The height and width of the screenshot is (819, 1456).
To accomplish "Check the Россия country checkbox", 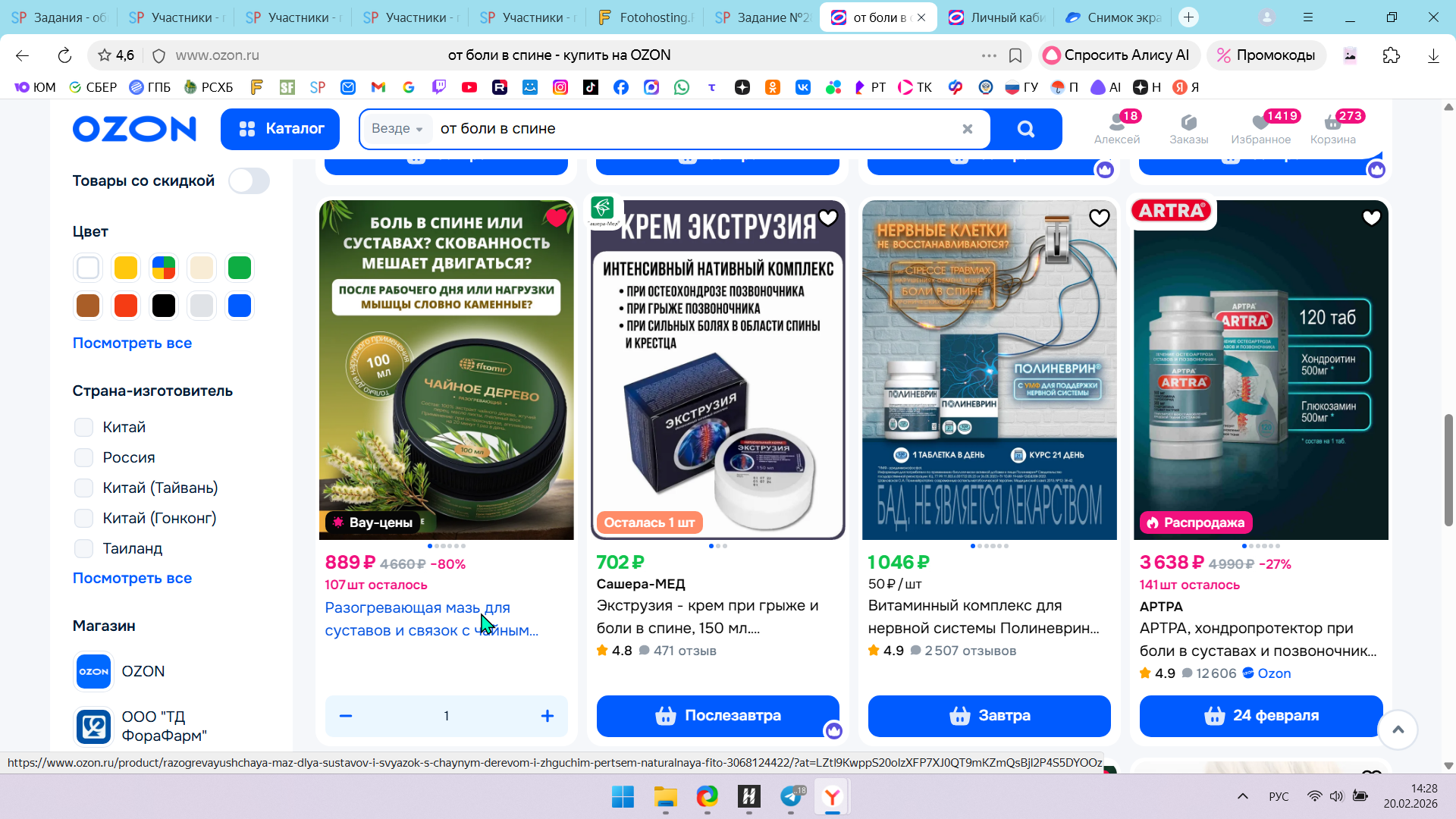I will pyautogui.click(x=84, y=457).
